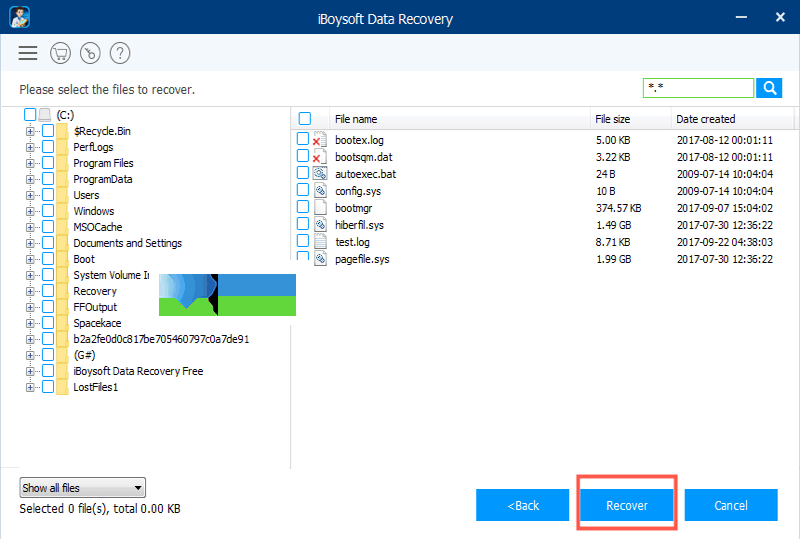Check the test.log checkbox

(303, 240)
